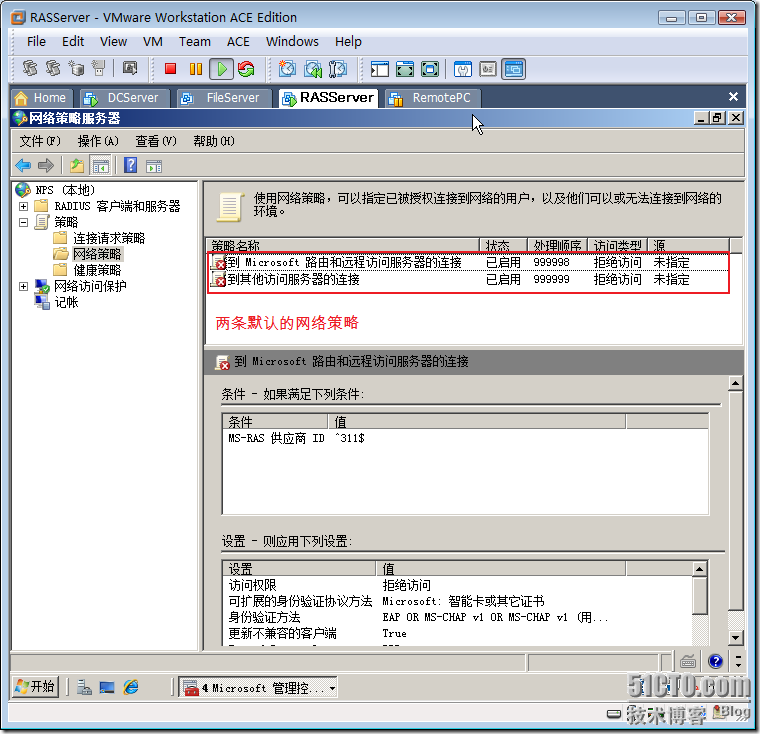Switch to the Home tab
Viewport: 760px width, 734px height.
pyautogui.click(x=42, y=98)
